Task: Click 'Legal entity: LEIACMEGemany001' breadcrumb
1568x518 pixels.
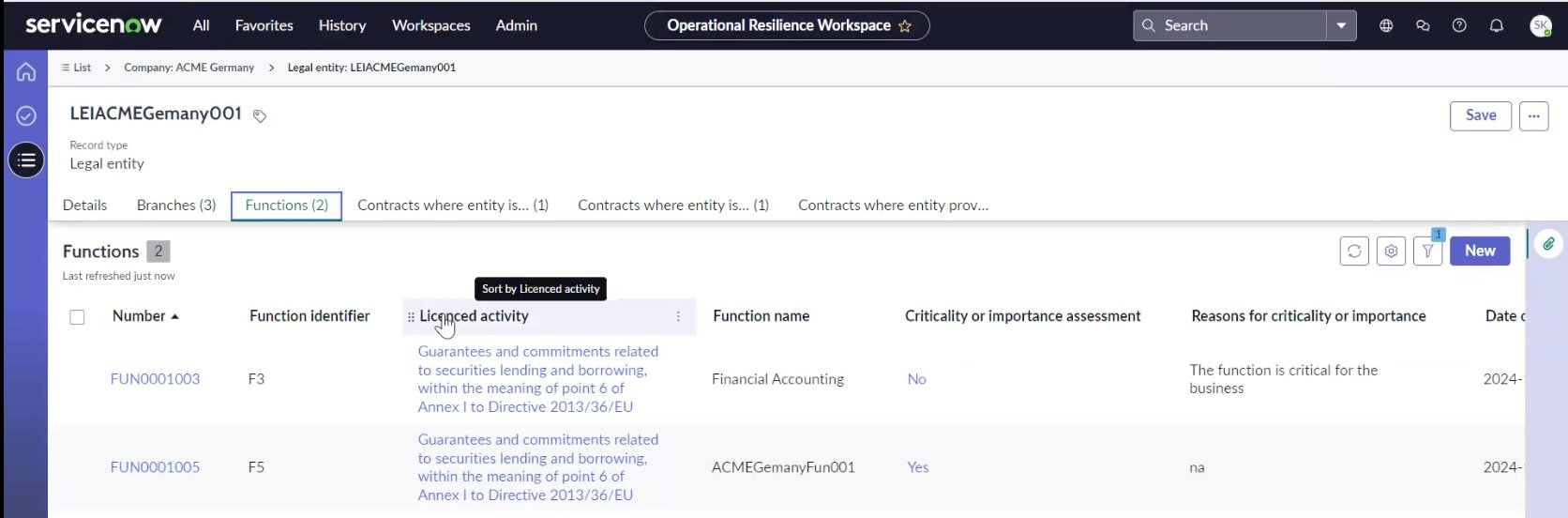Action: coord(371,68)
